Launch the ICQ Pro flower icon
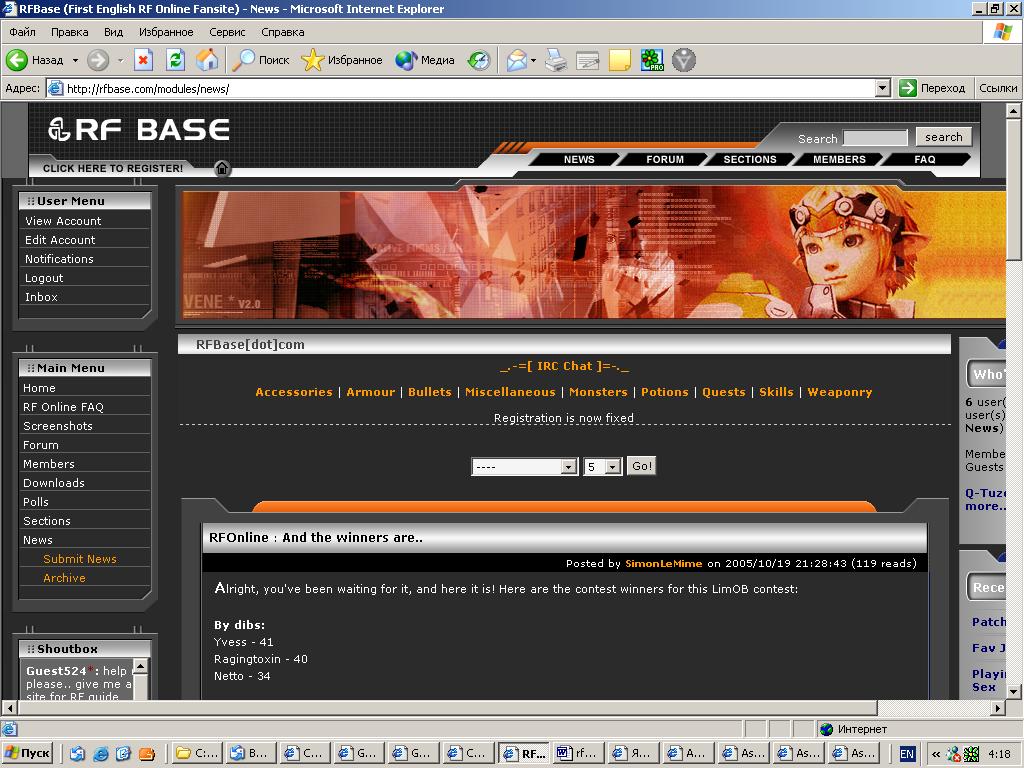The image size is (1024, 768). 652,60
